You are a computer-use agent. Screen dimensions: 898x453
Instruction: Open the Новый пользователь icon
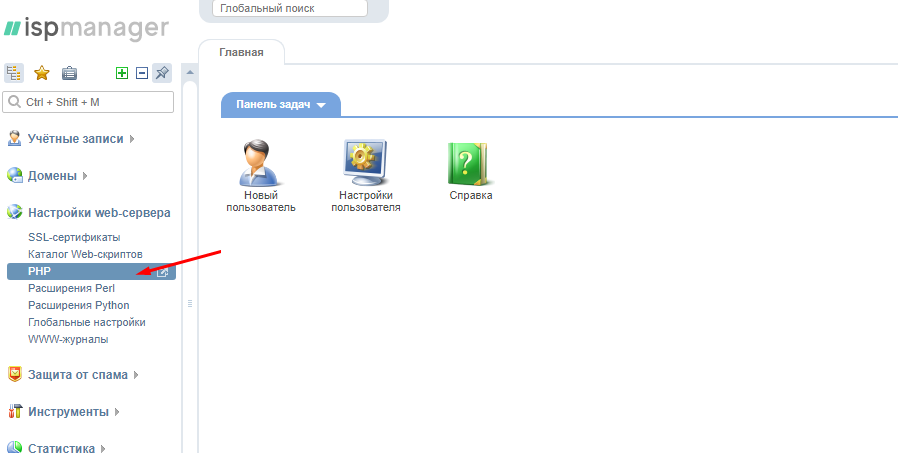click(x=261, y=163)
